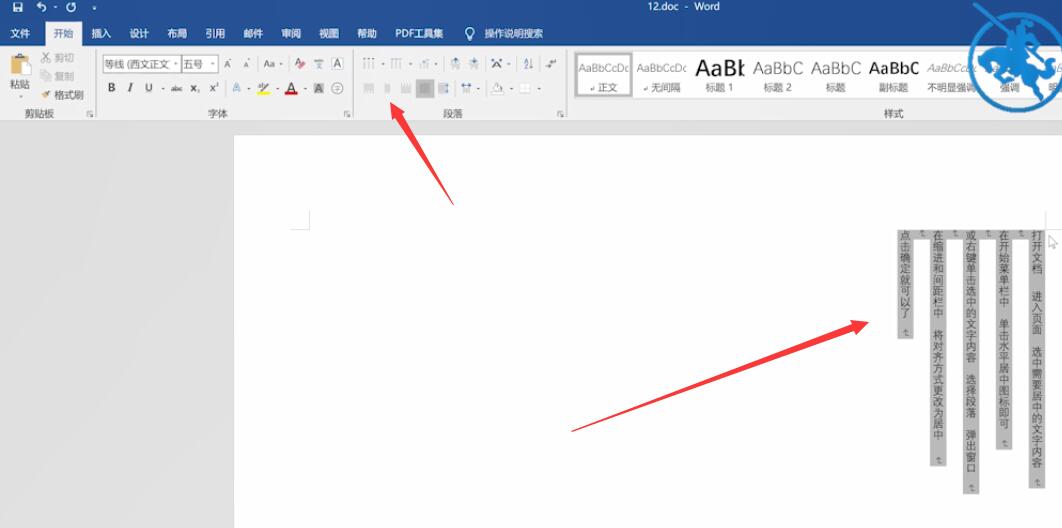Viewport: 1062px width, 528px height.
Task: Toggle Underline formatting
Action: pos(148,88)
